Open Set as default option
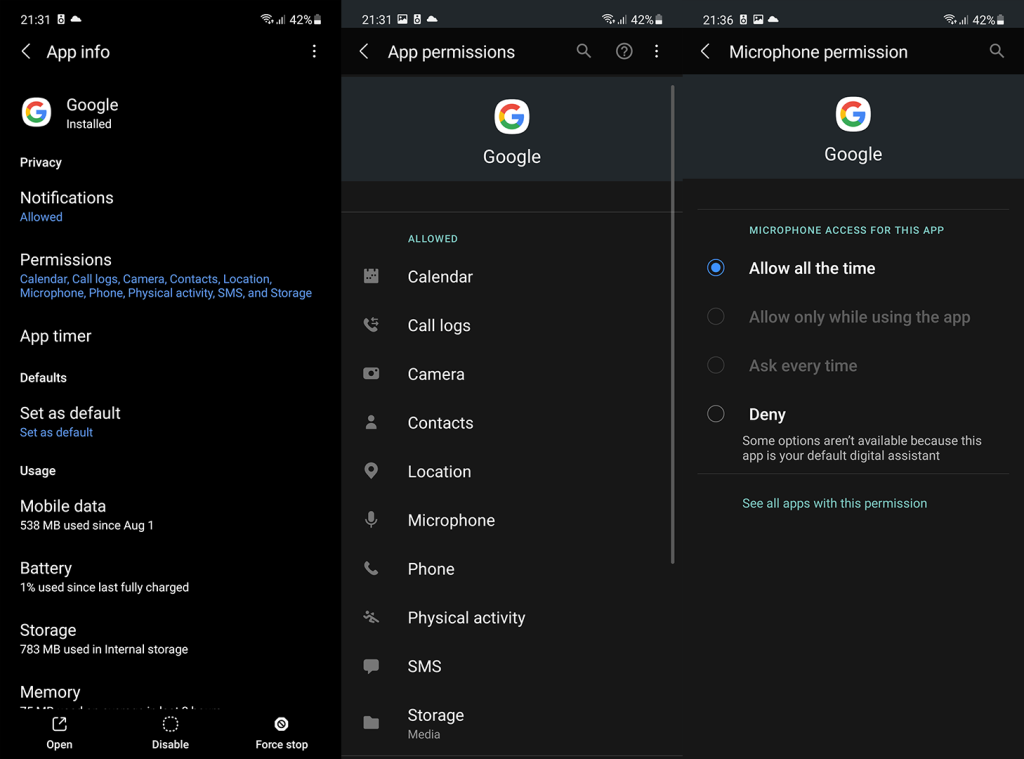The height and width of the screenshot is (759, 1024). pos(170,422)
